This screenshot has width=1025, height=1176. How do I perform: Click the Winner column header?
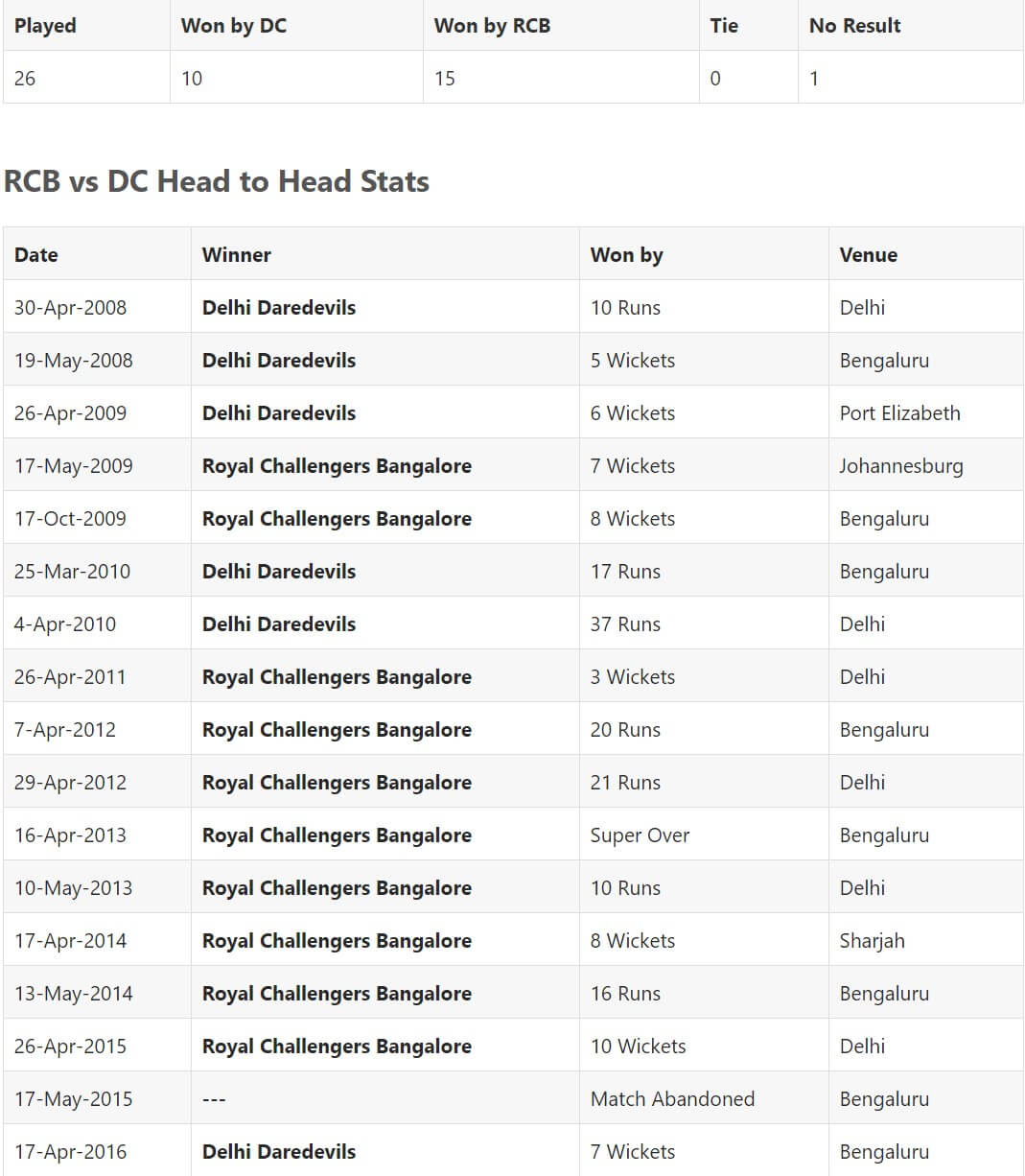237,255
